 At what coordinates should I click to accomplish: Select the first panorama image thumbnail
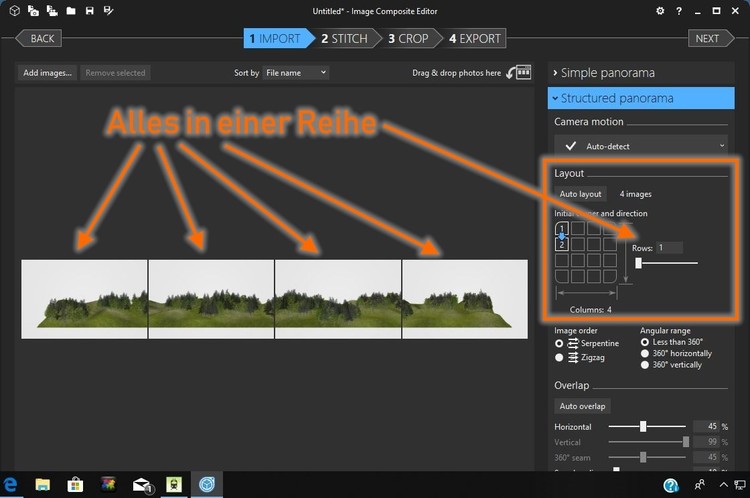coord(84,299)
